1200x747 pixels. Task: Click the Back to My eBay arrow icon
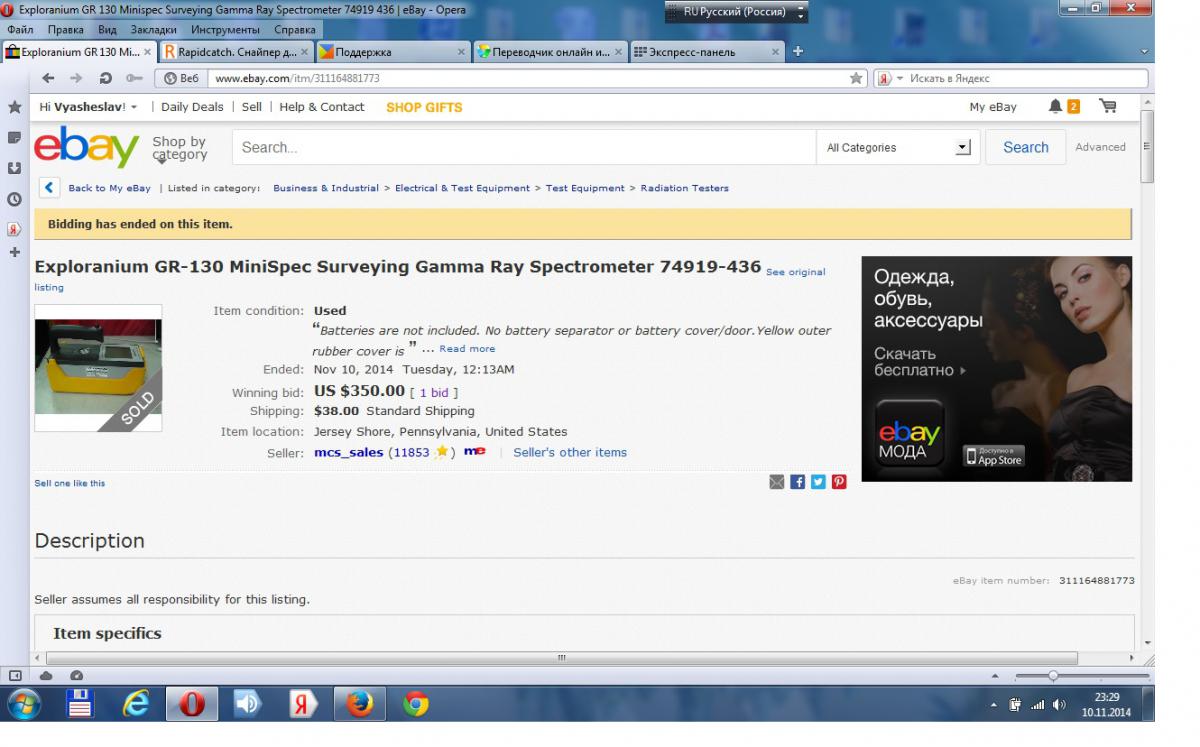click(49, 188)
